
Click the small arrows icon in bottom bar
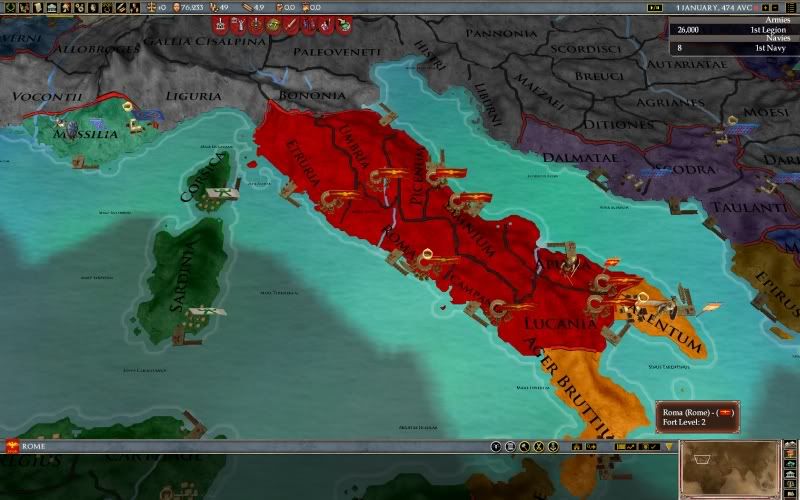click(591, 447)
